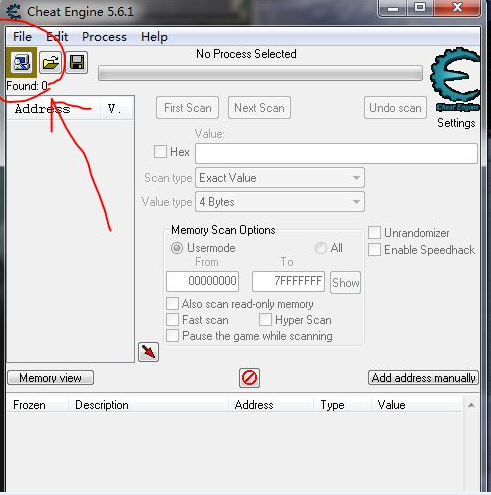Click the Address column header in results list

coord(53,108)
